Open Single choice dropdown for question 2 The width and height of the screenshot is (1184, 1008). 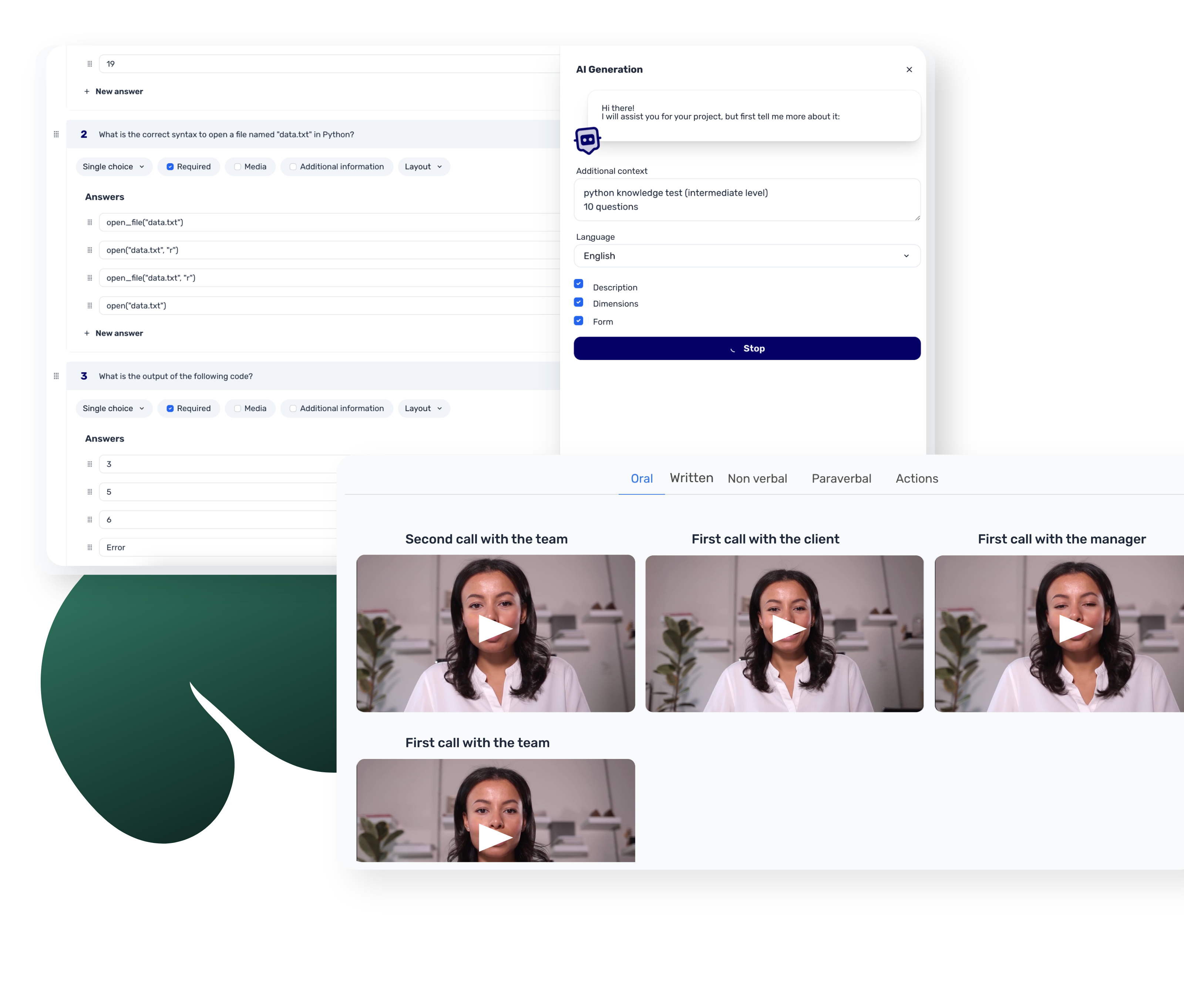point(114,167)
